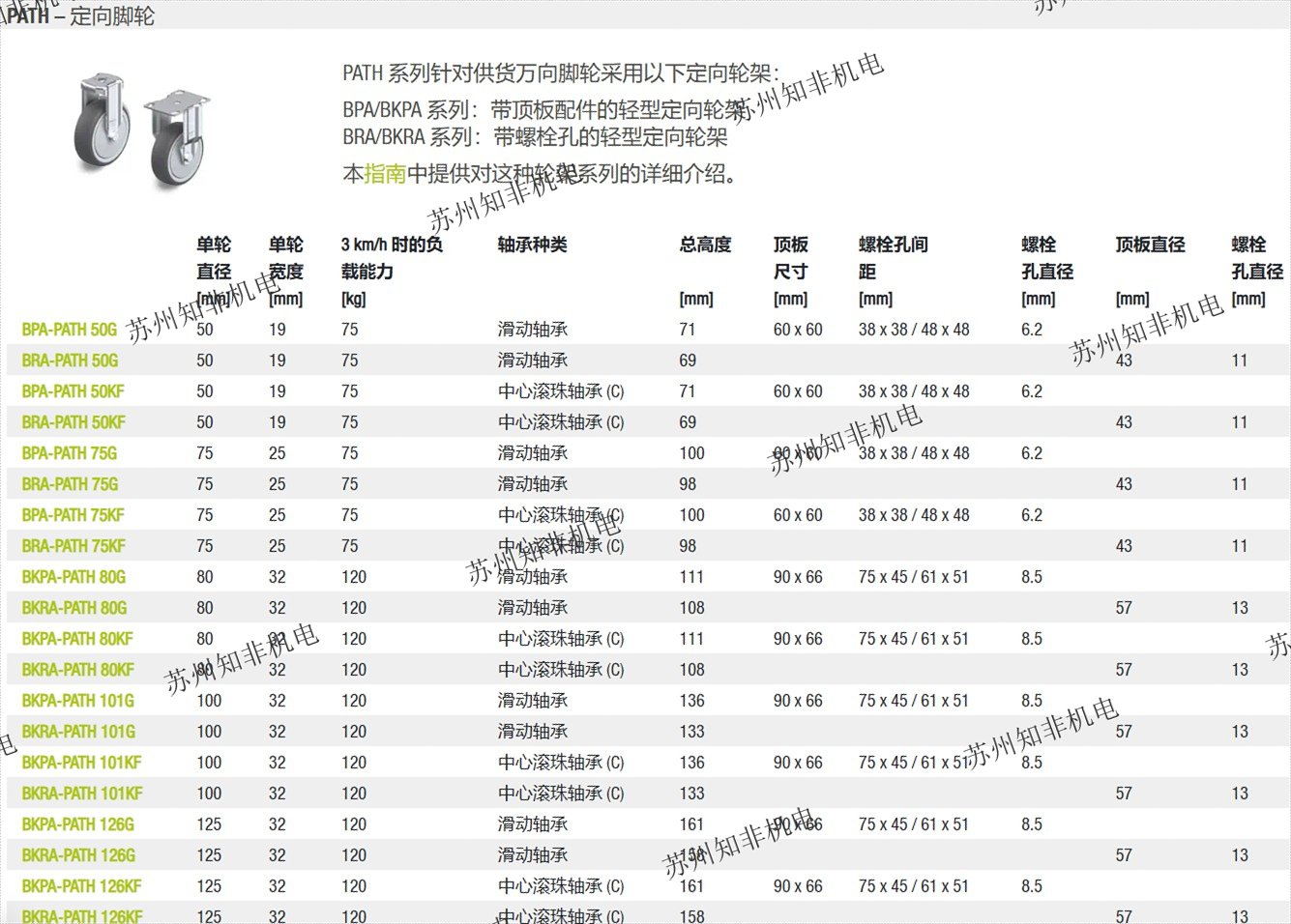Click the BKRA-PATH 101KF product link
1291x924 pixels.
82,794
